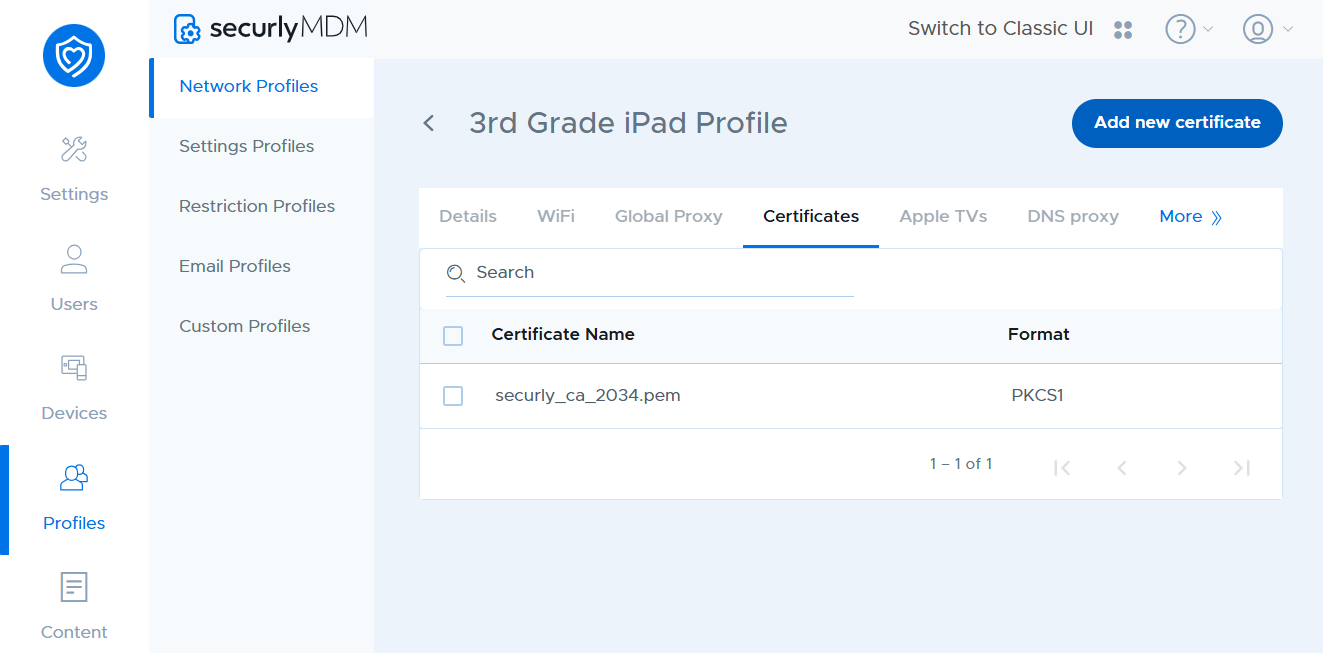Open the Devices section
1323x653 pixels.
tap(74, 388)
